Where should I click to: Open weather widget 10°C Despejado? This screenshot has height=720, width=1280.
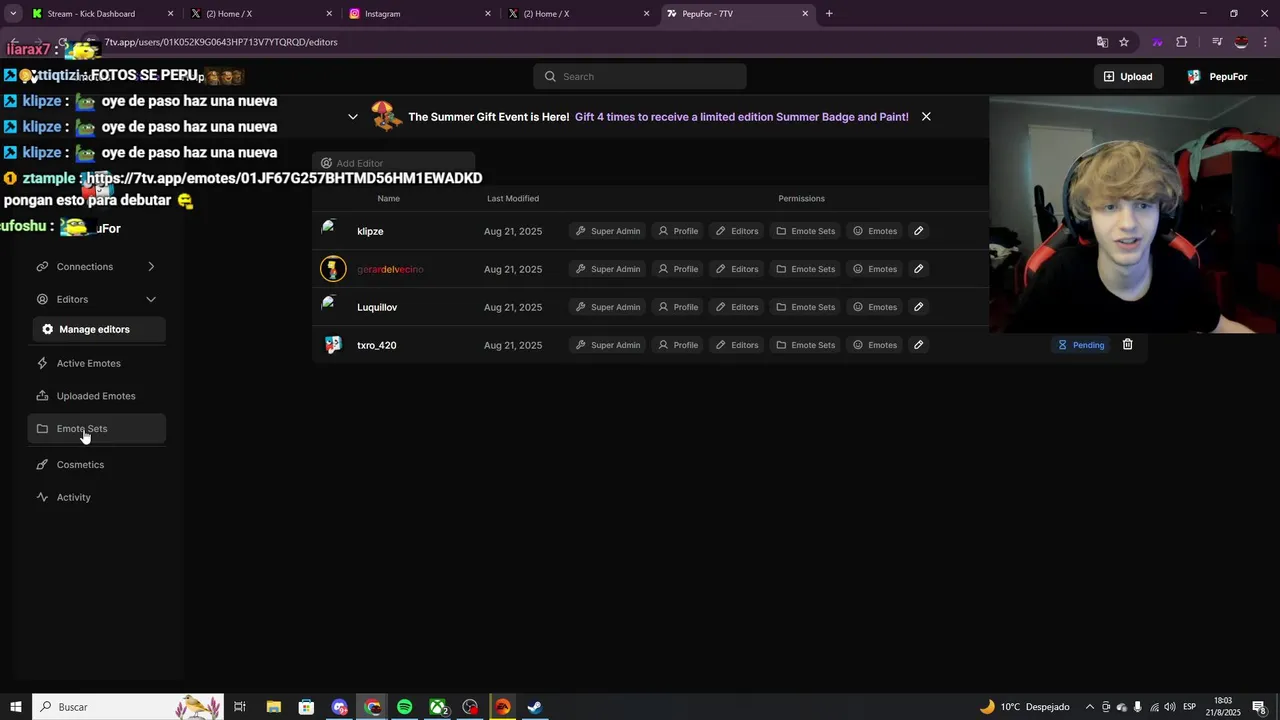click(1024, 707)
